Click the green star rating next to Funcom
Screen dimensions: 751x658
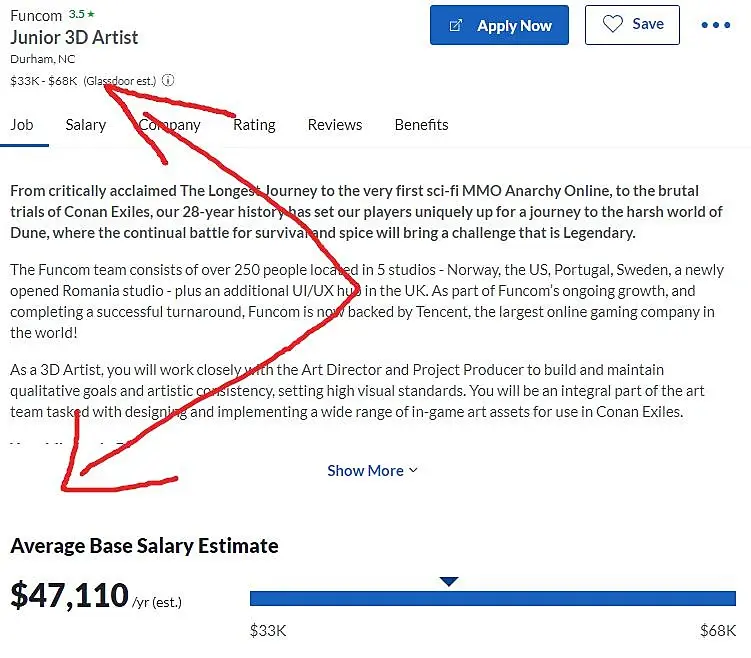click(82, 15)
